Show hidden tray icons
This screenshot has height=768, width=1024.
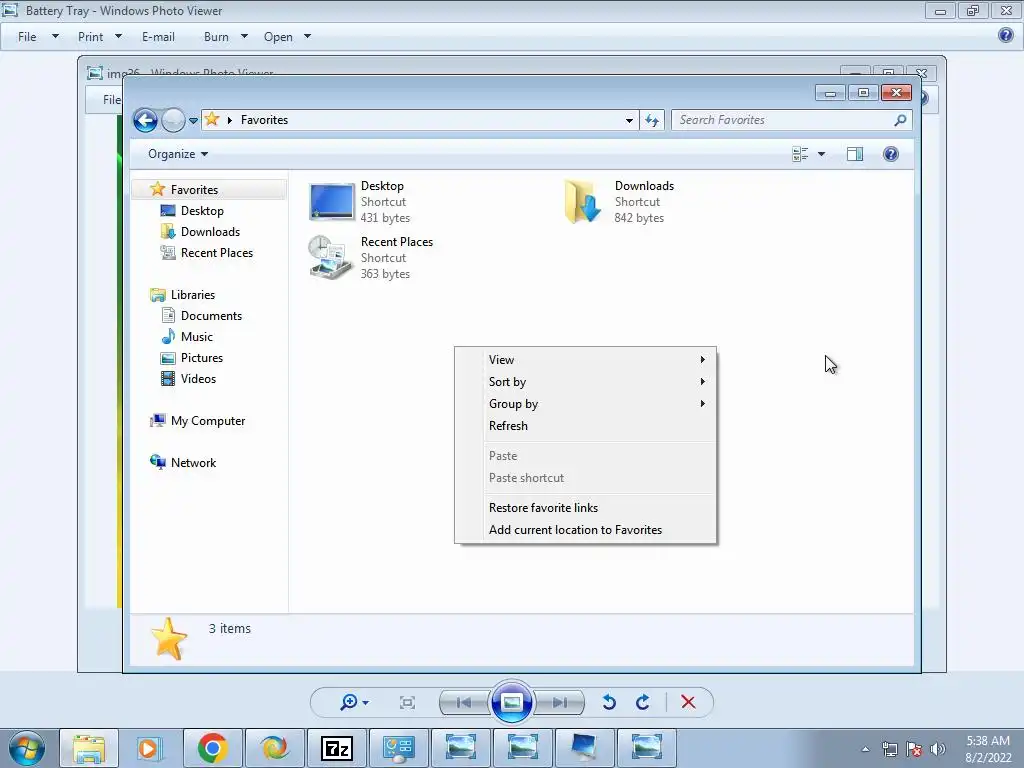pyautogui.click(x=865, y=749)
